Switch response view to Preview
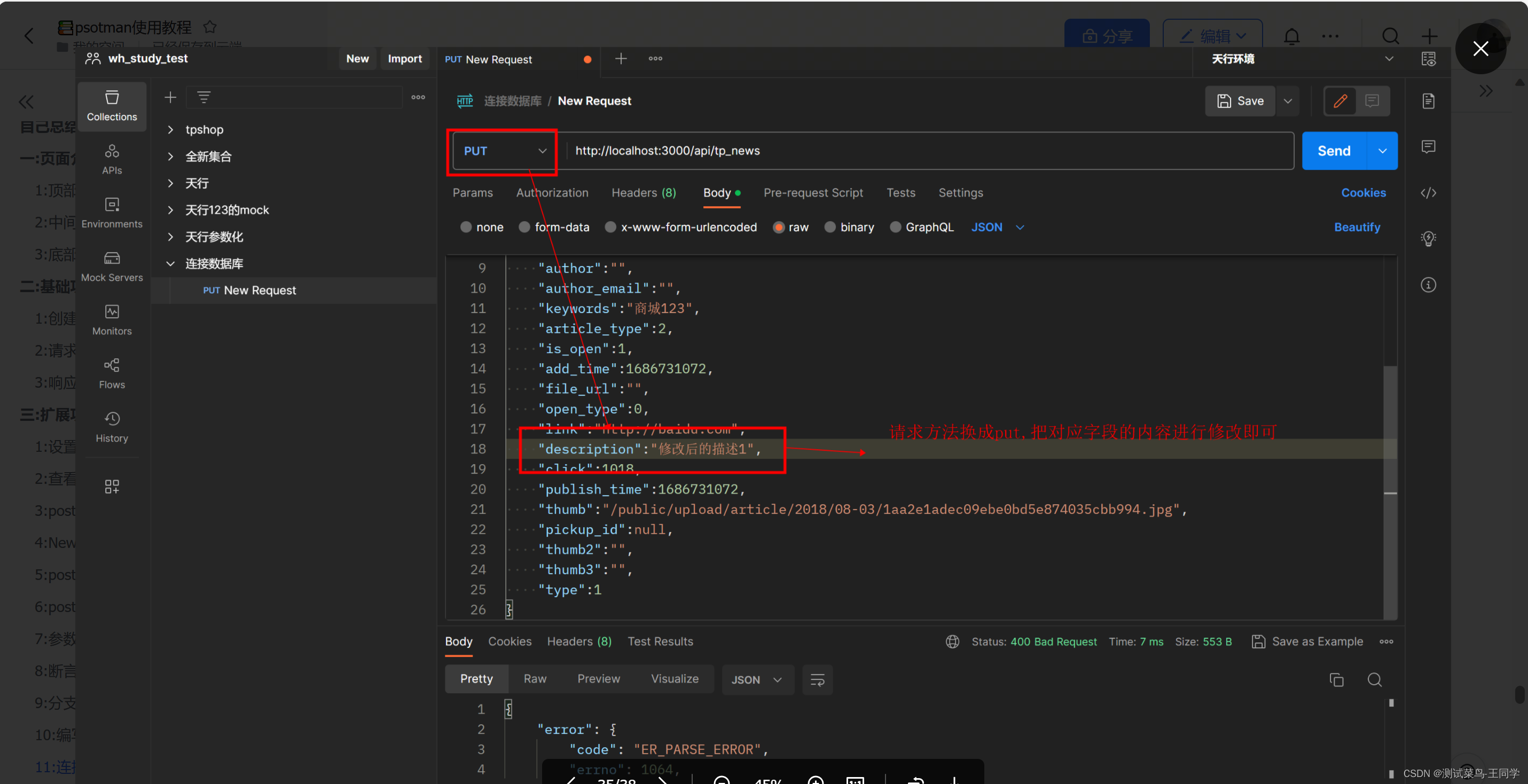 (599, 679)
